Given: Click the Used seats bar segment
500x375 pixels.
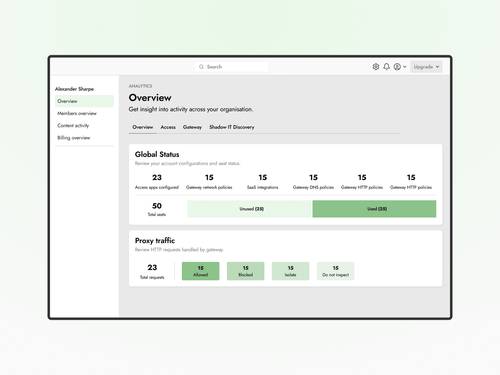Looking at the screenshot, I should [x=374, y=209].
